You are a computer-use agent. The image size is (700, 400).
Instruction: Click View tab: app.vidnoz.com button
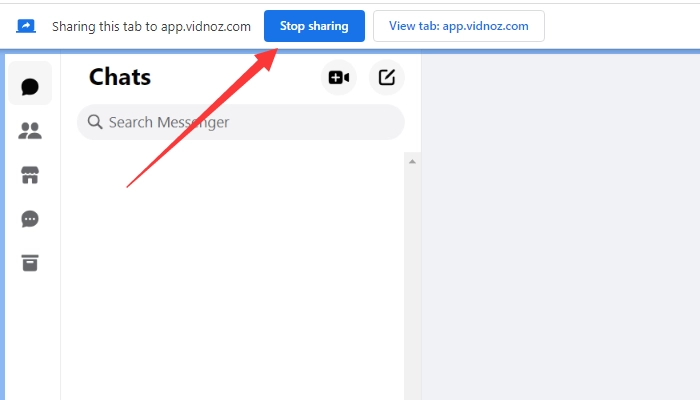pyautogui.click(x=459, y=26)
